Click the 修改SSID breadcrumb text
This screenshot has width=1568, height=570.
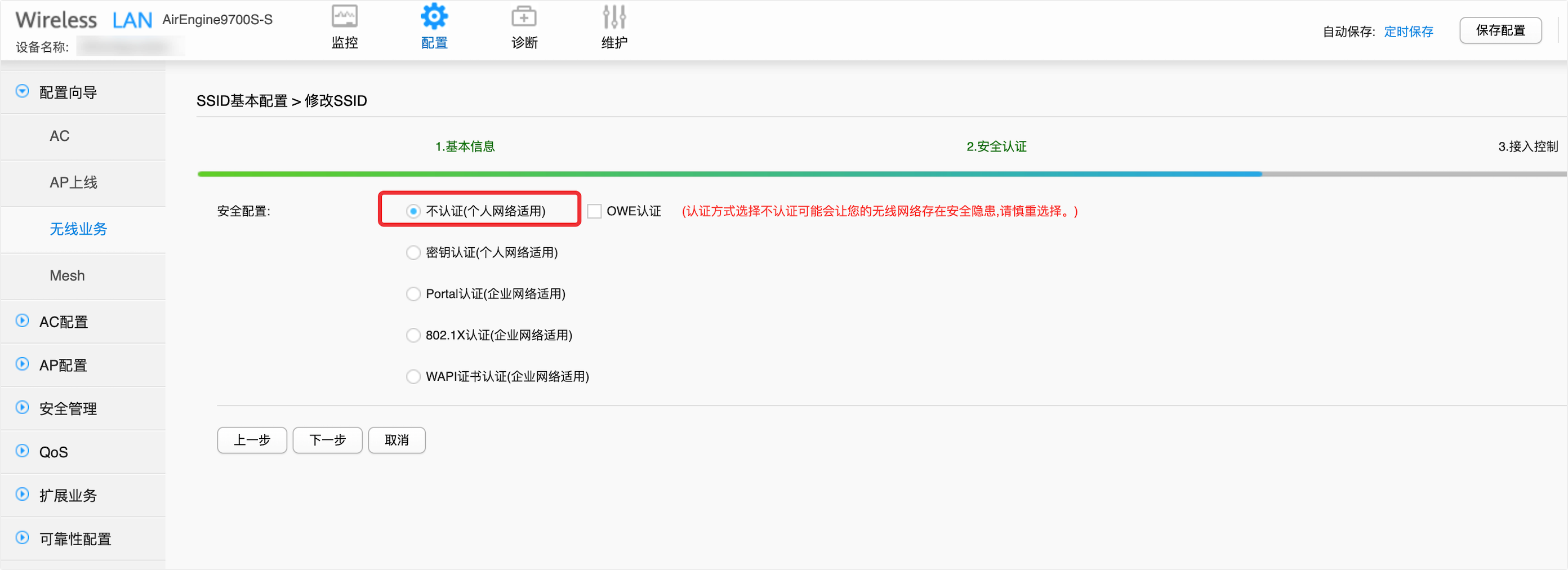click(x=336, y=100)
